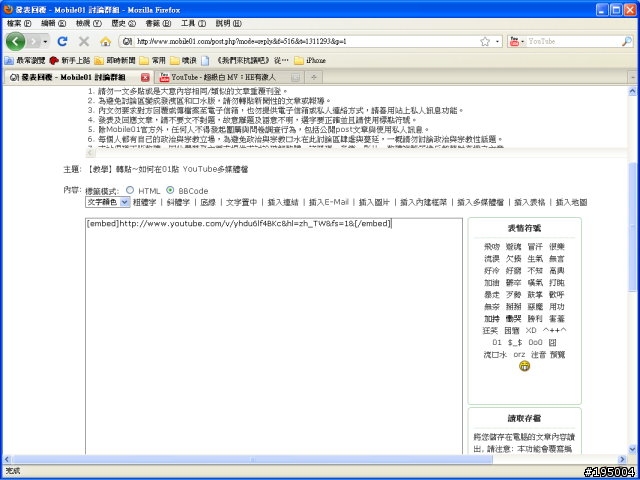Insert the 飛吻 emoticon
Screen dimensions: 640x480
[x=491, y=247]
